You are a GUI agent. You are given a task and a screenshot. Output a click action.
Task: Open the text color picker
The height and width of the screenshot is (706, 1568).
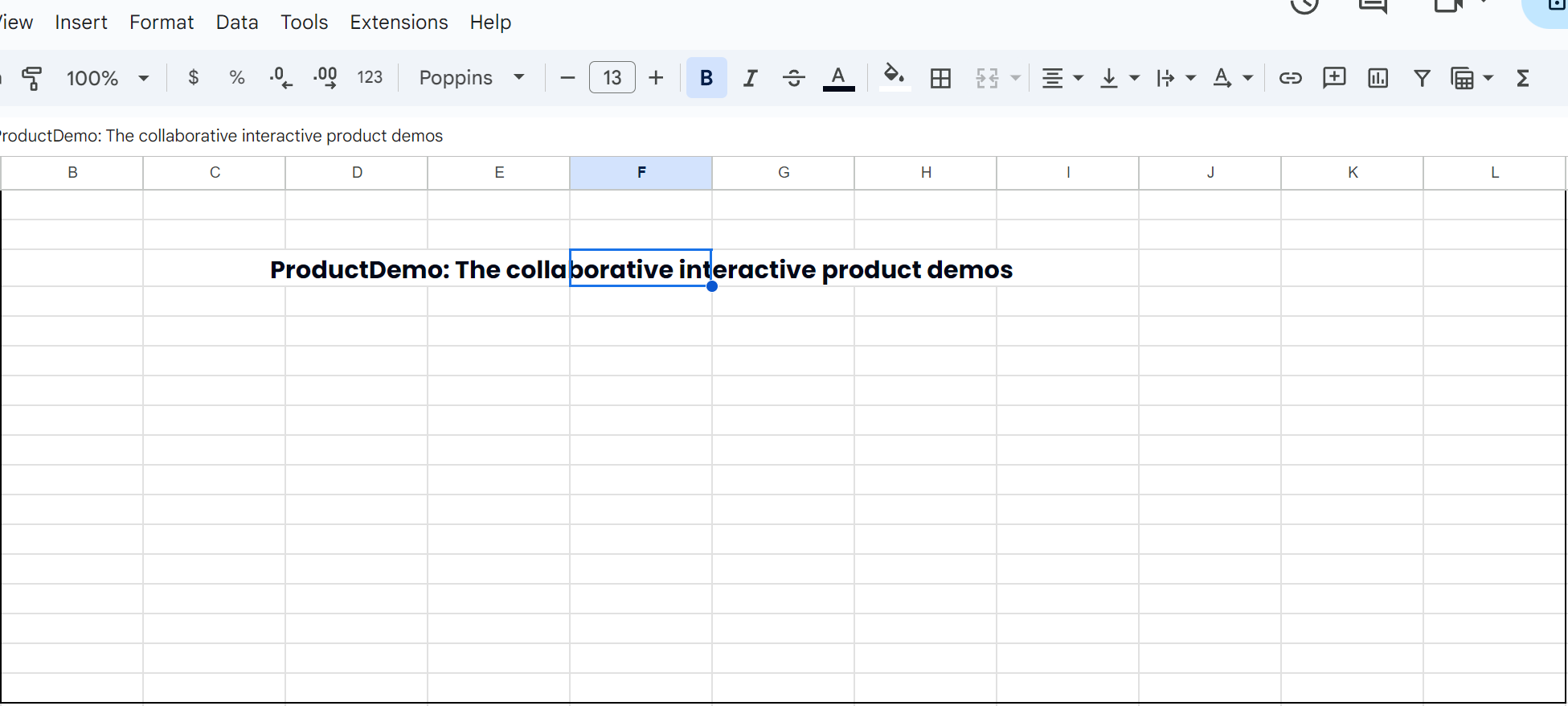(x=838, y=78)
